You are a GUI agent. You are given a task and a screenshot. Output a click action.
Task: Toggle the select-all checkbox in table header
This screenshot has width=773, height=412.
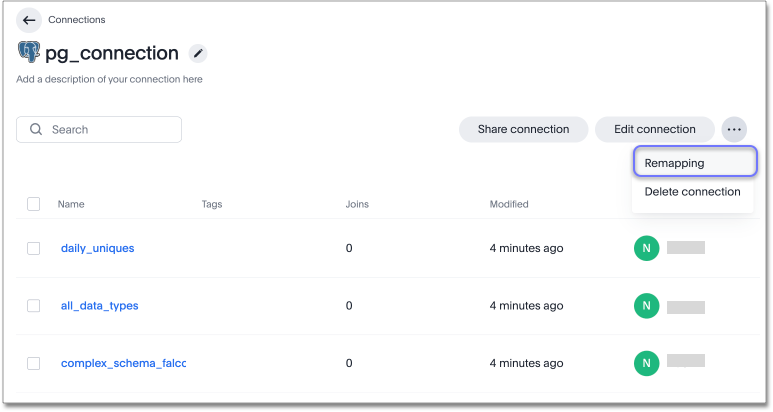34,204
